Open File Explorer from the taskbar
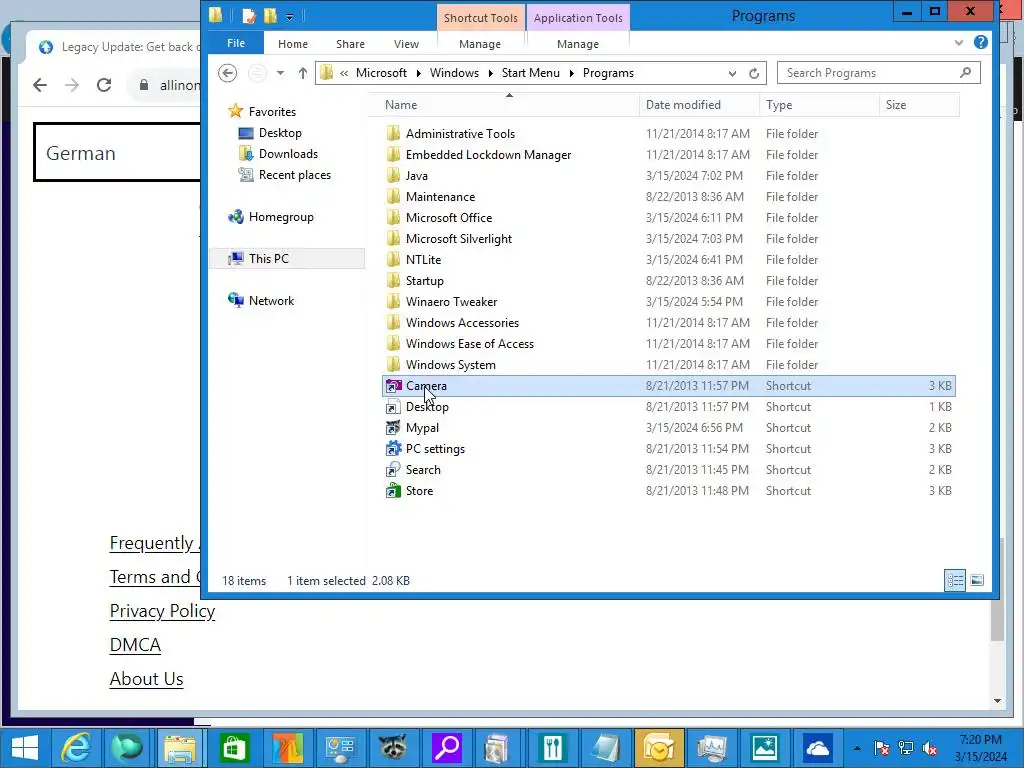Viewport: 1024px width, 768px height. pyautogui.click(x=180, y=748)
